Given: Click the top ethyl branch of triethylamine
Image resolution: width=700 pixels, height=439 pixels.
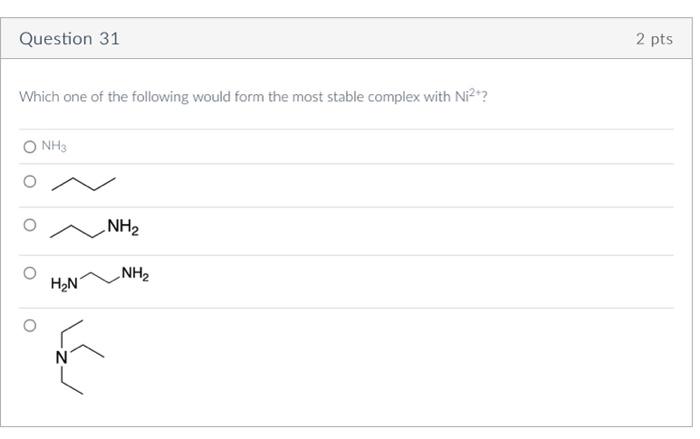Looking at the screenshot, I should point(70,329).
